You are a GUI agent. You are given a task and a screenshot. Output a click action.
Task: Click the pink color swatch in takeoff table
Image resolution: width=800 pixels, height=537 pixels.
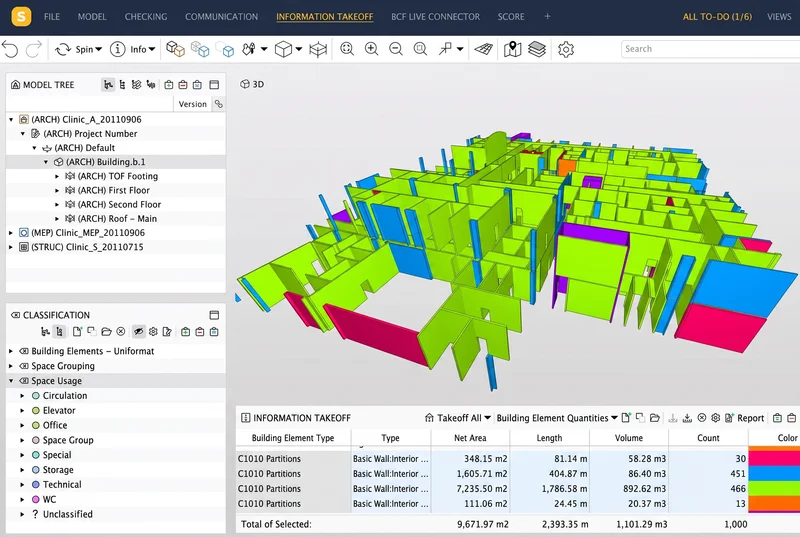[774, 458]
